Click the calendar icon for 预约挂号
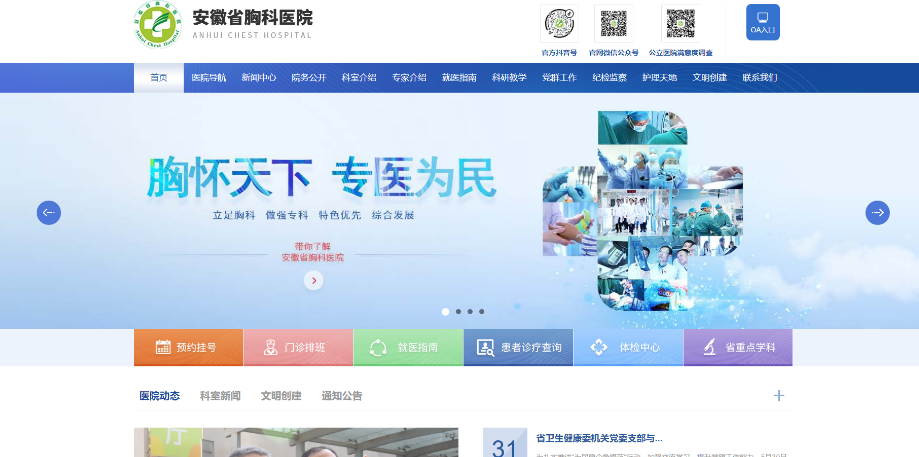 [x=163, y=347]
